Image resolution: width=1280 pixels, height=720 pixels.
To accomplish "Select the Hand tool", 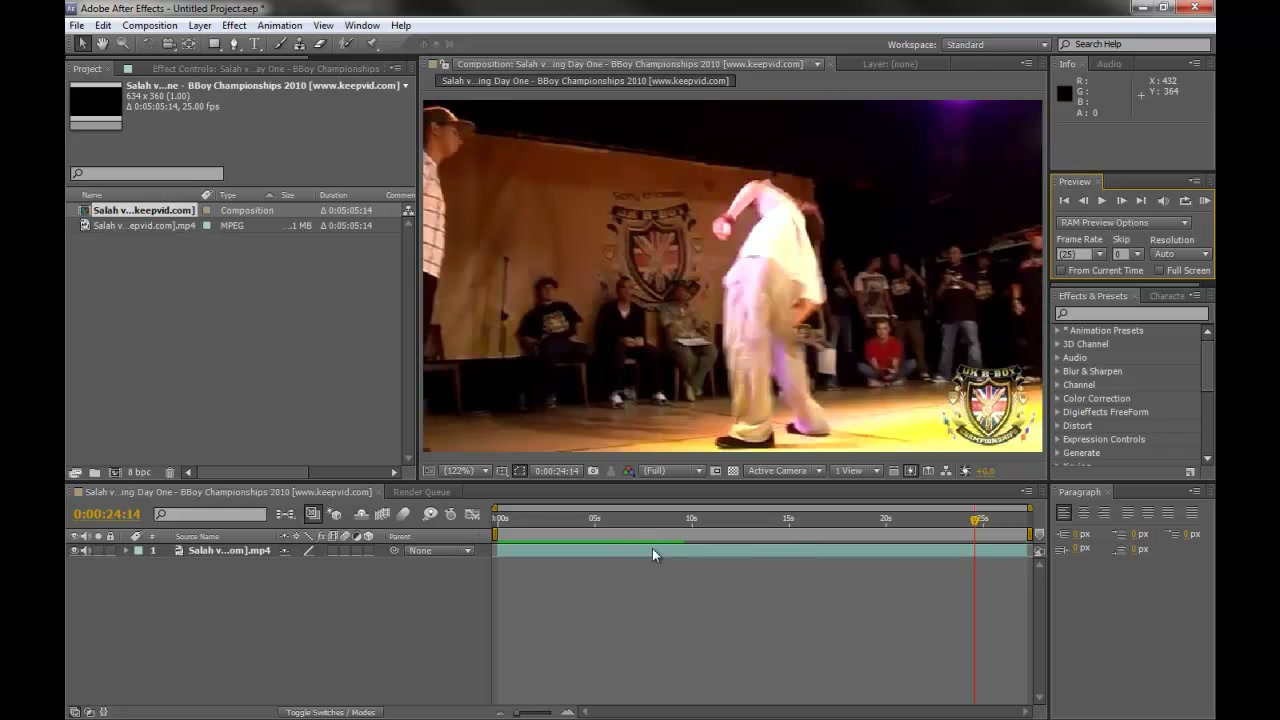I will 102,44.
